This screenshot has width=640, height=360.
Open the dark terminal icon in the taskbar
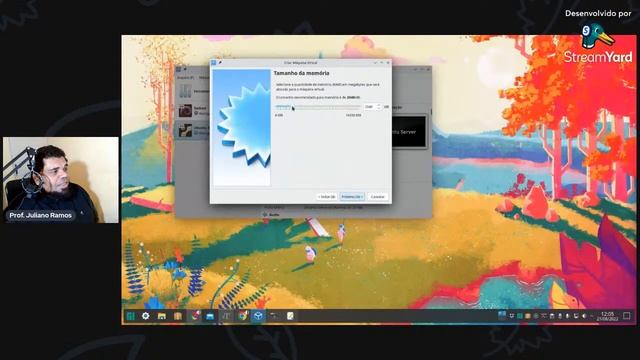pos(274,316)
